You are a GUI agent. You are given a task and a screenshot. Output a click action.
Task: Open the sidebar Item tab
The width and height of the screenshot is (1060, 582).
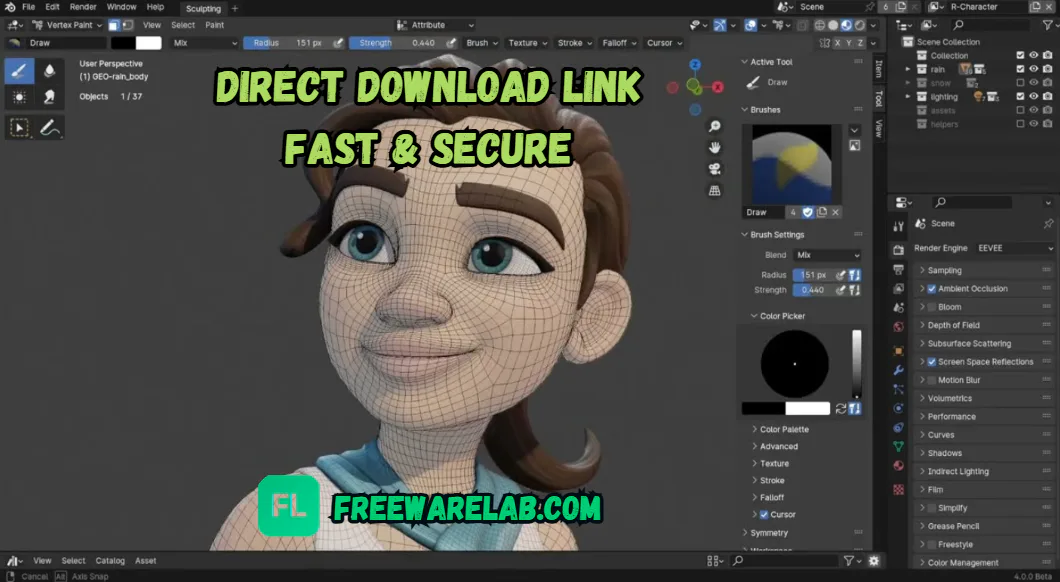click(879, 68)
